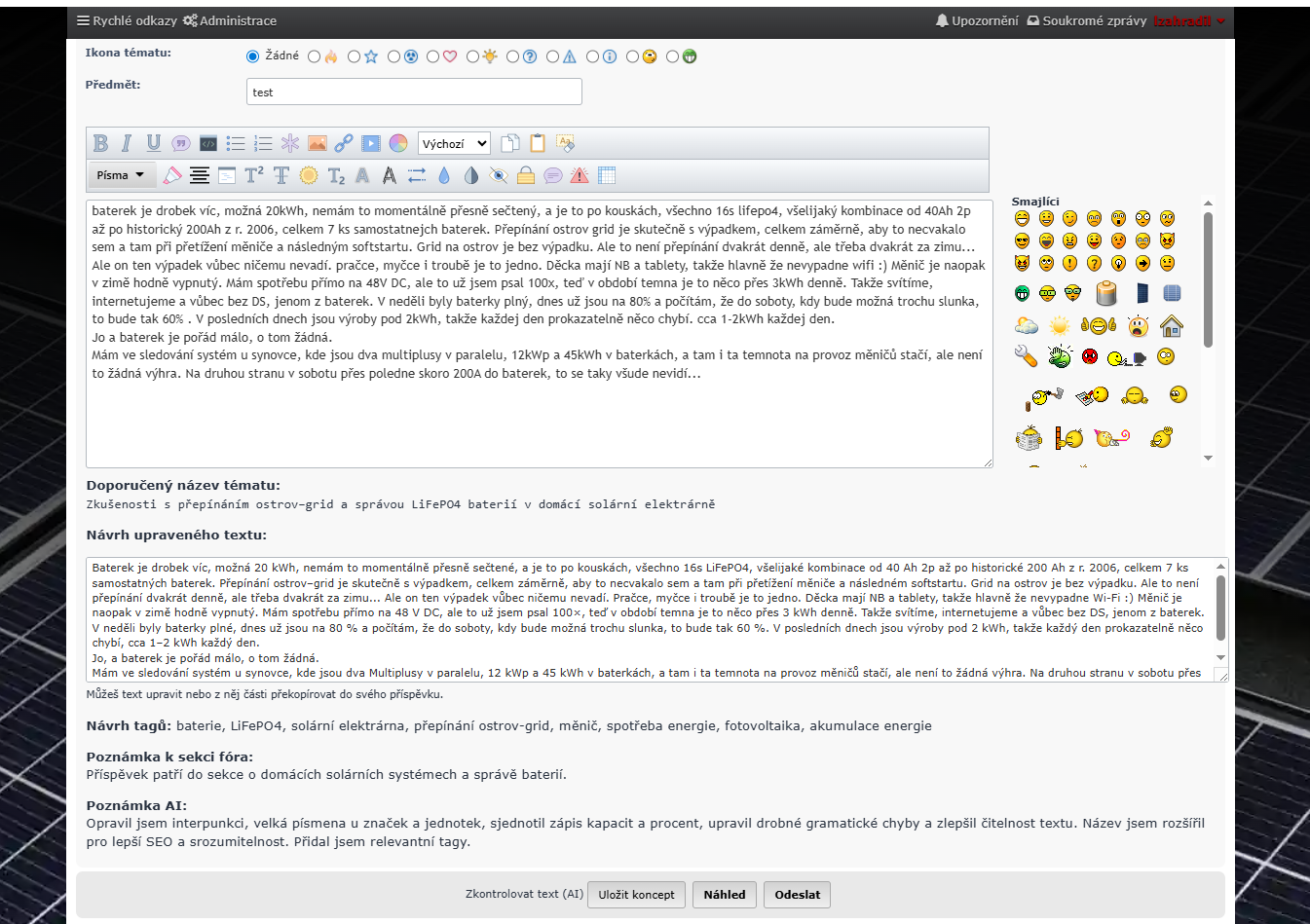
Task: Apply subscript with the T₂ icon
Action: [x=336, y=175]
